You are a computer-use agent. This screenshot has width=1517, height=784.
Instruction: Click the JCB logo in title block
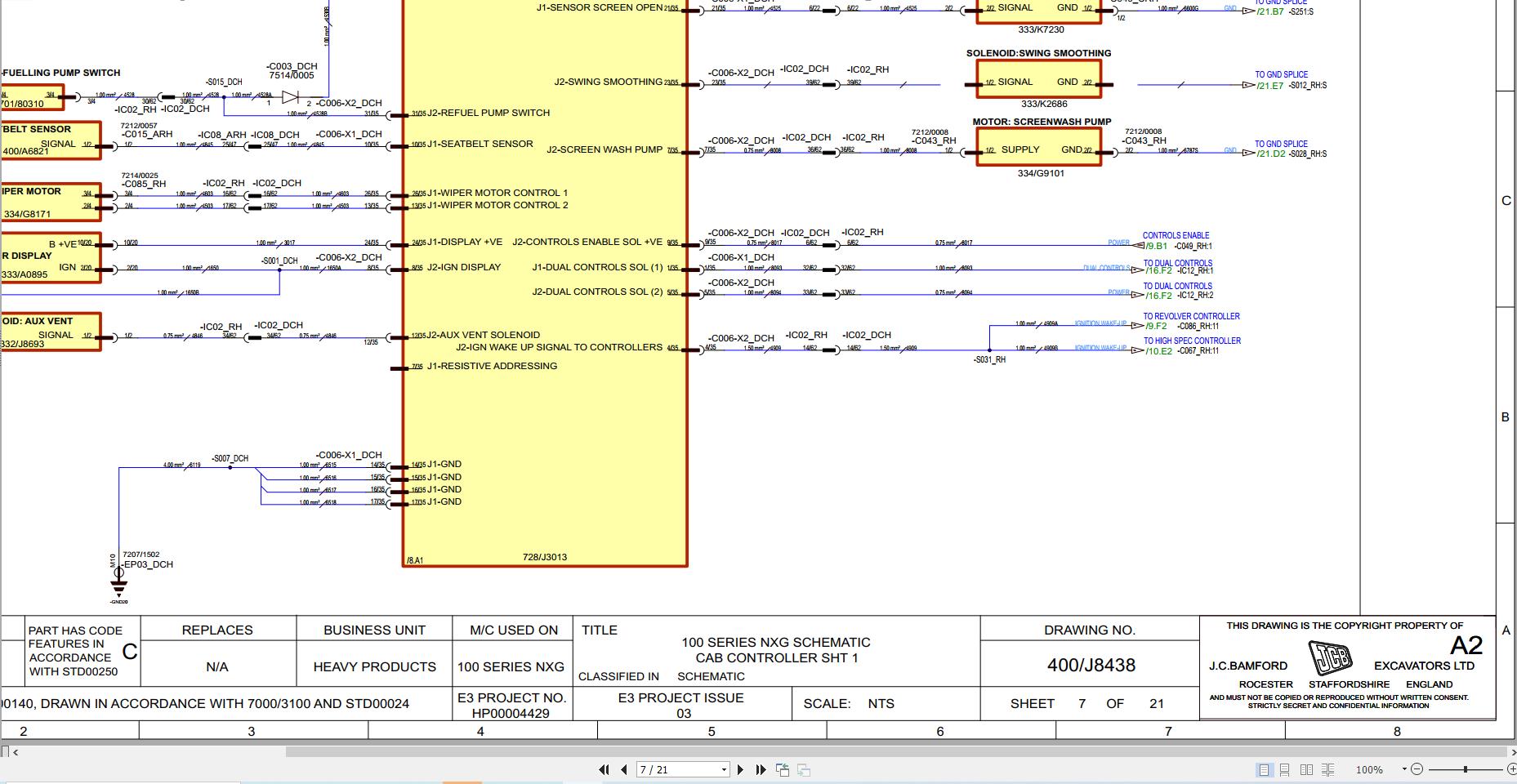coord(1331,657)
